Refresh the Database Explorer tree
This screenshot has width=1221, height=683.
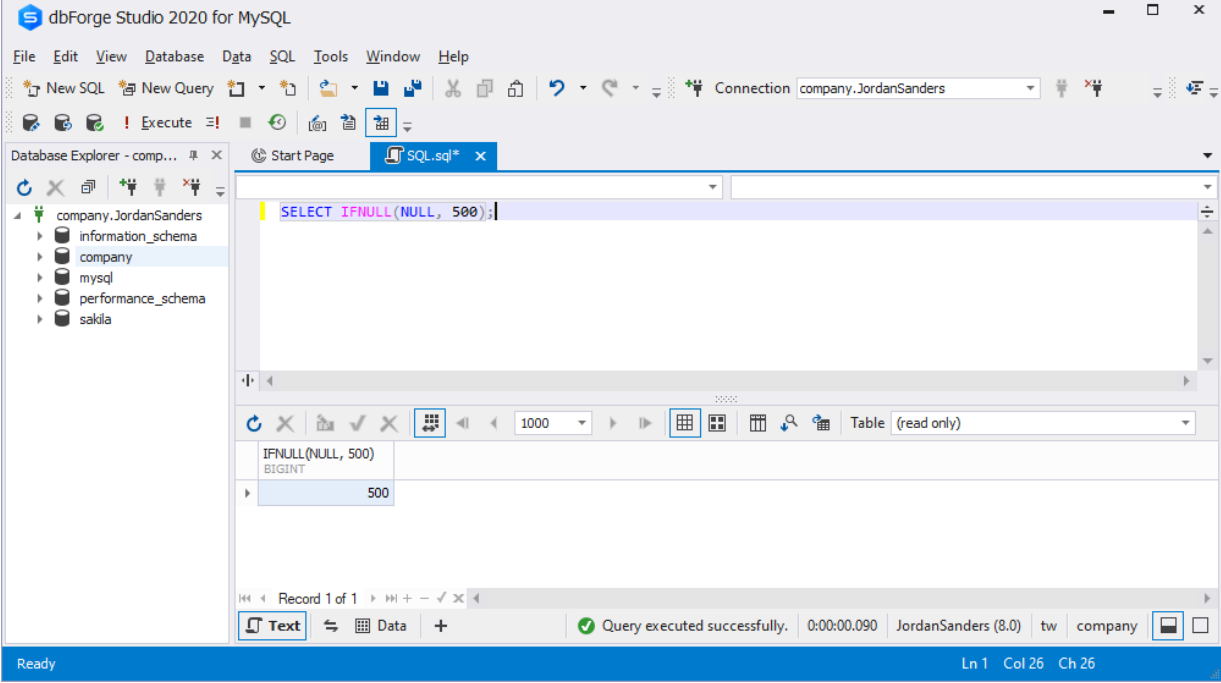click(x=25, y=187)
